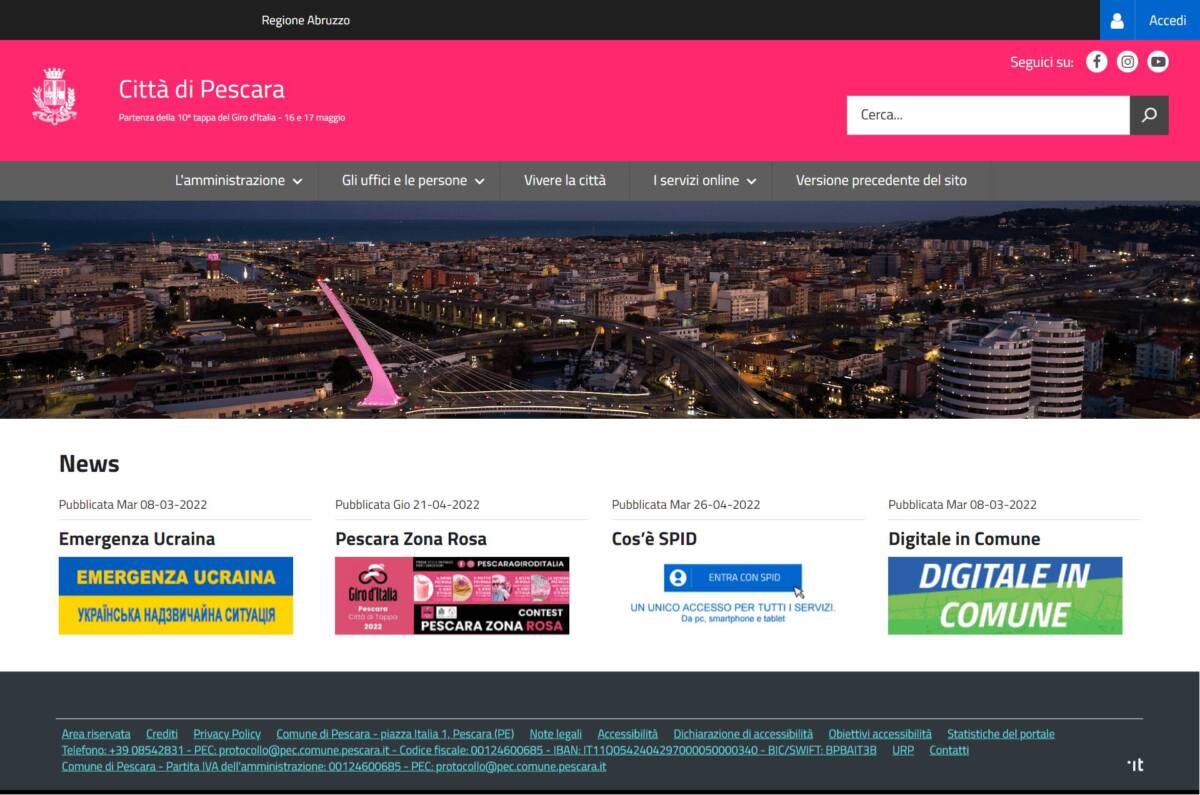This screenshot has height=795, width=1200.
Task: Click the 'Seguici su:' label
Action: [x=1042, y=62]
